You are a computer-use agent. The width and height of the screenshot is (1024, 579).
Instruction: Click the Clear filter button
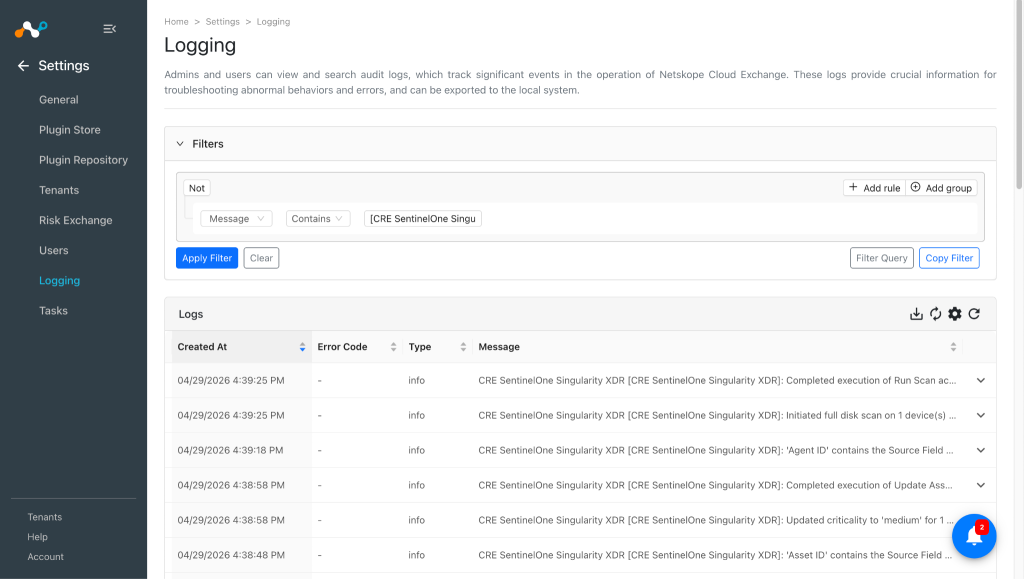[x=261, y=258]
